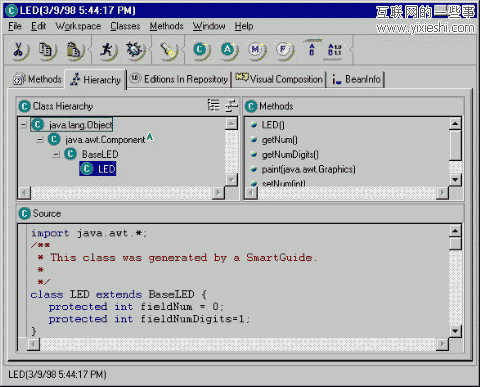This screenshot has width=480, height=387.
Task: Open the File menu
Action: point(15,26)
